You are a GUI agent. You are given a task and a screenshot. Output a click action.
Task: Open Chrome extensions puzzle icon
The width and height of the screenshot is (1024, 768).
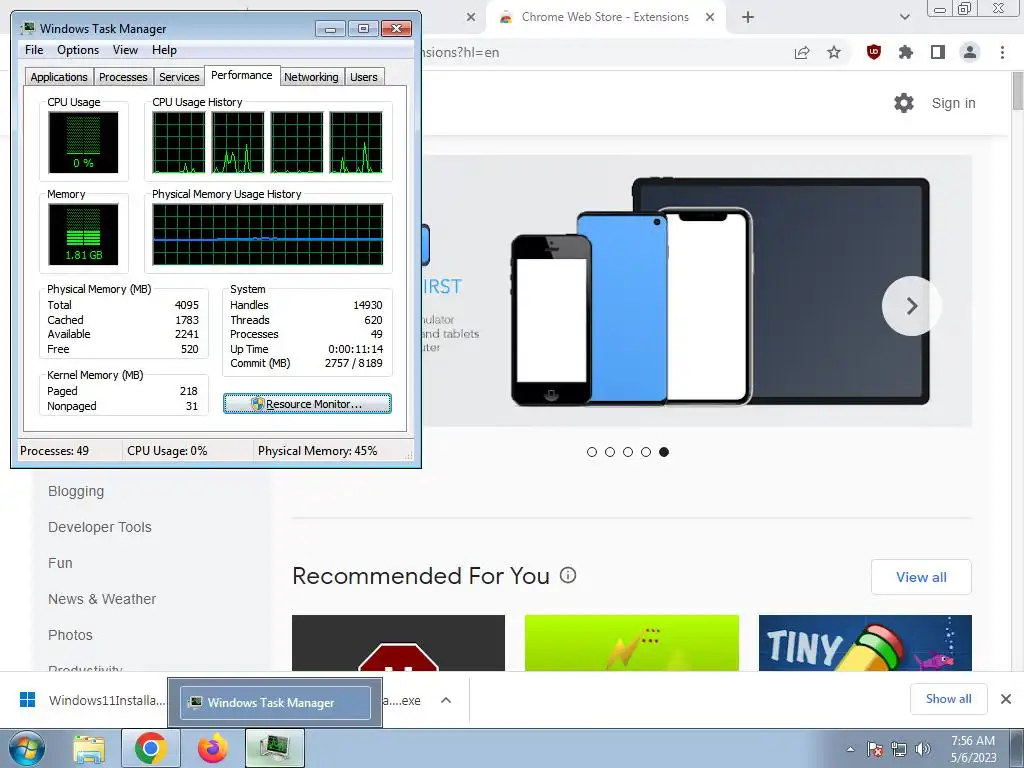click(x=905, y=52)
